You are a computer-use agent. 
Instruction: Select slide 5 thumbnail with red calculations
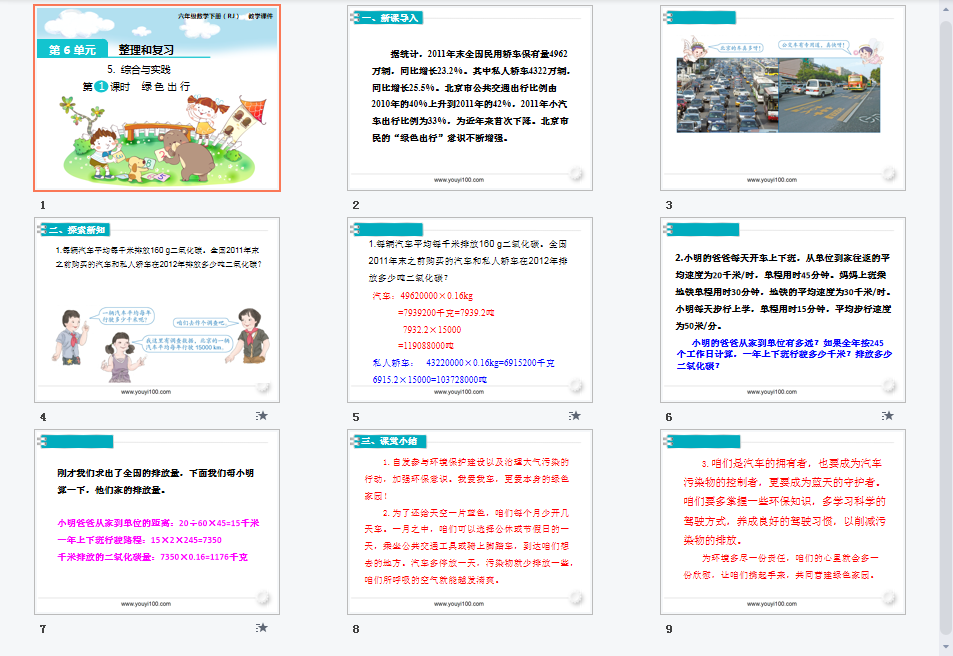pos(470,310)
